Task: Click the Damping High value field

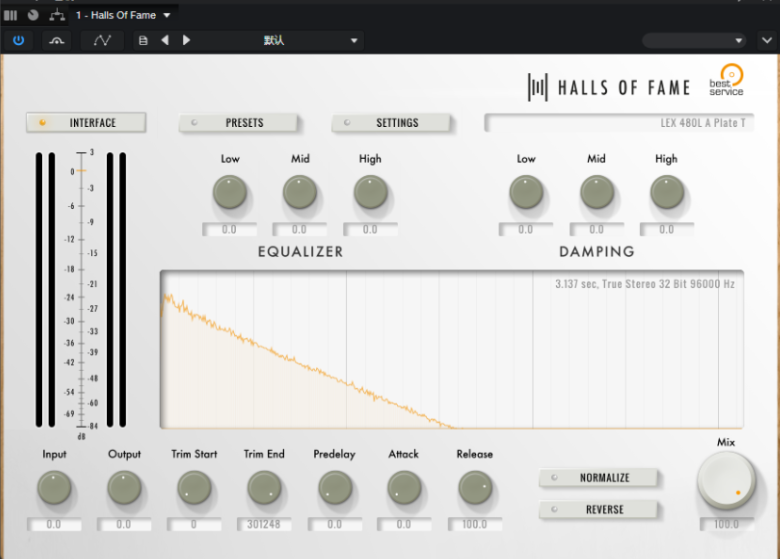Action: (x=667, y=229)
